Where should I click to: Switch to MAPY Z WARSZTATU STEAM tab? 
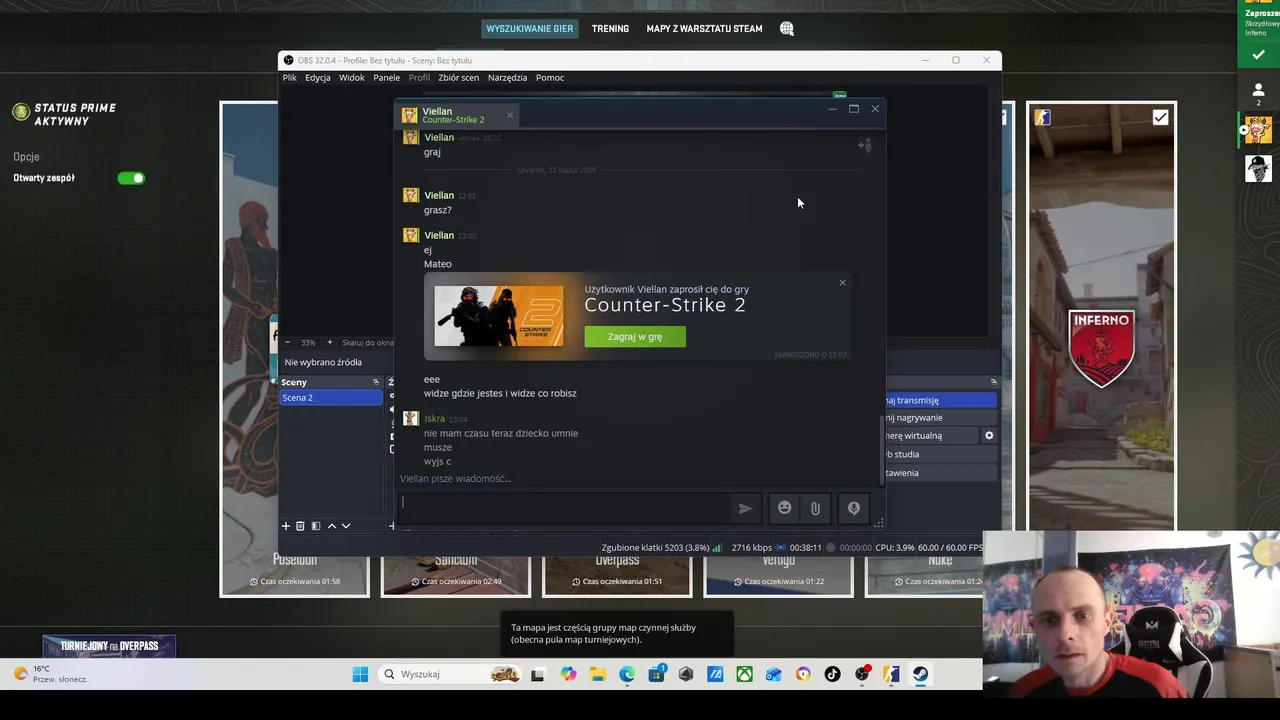pyautogui.click(x=704, y=29)
